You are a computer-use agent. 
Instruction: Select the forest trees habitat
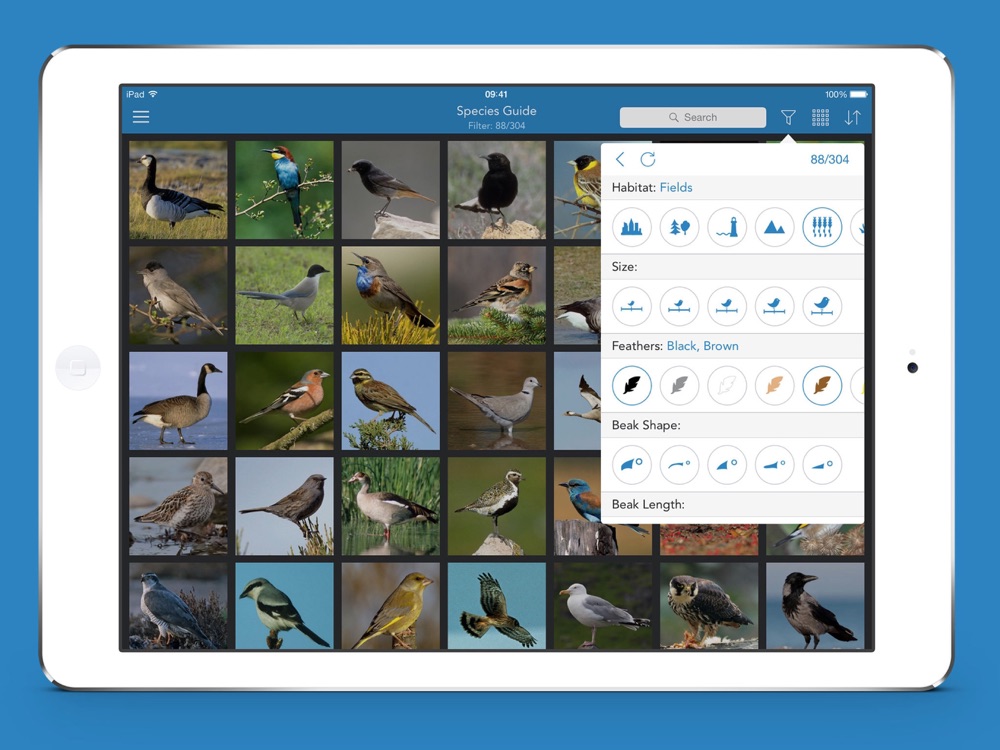(x=679, y=227)
